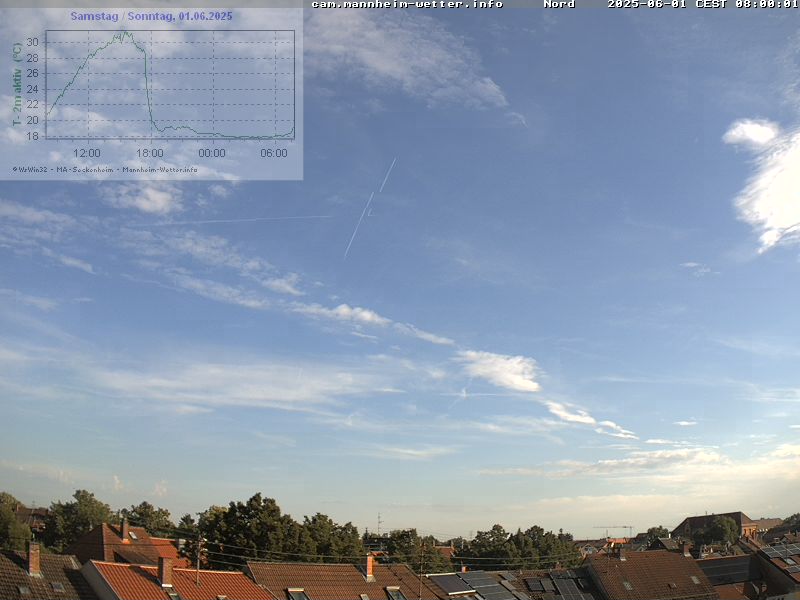Click the 00:00 x-axis label
This screenshot has width=800, height=600.
[211, 153]
